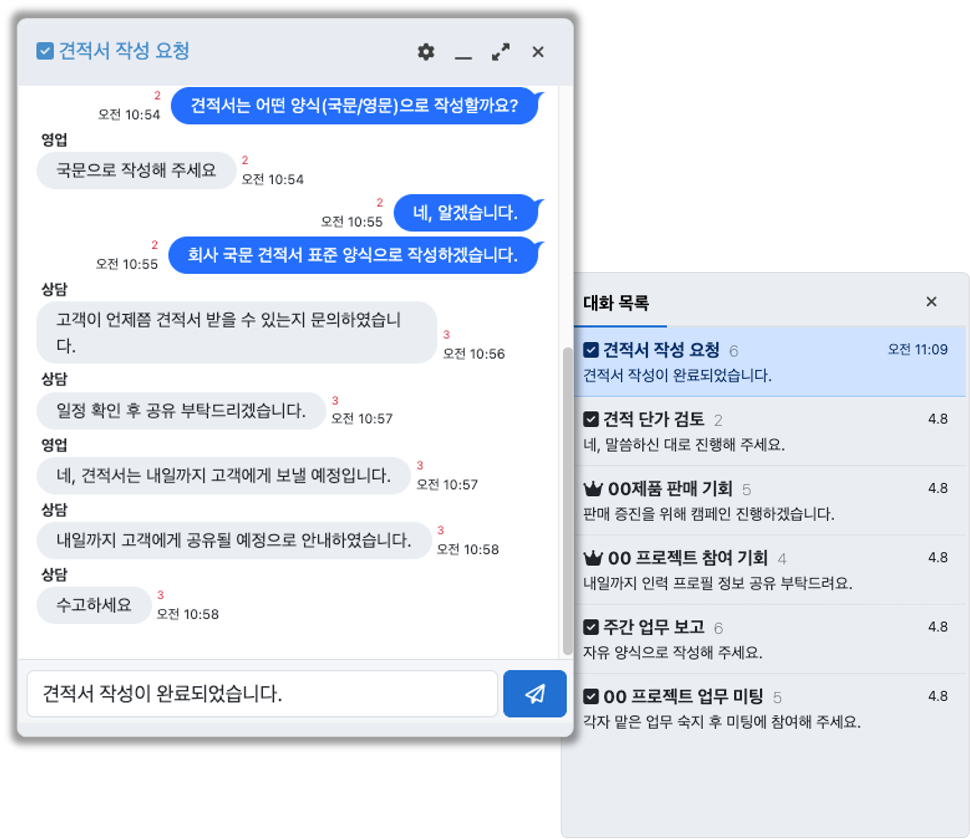
Task: Click message bubble 수고하세요
Action: click(x=94, y=605)
